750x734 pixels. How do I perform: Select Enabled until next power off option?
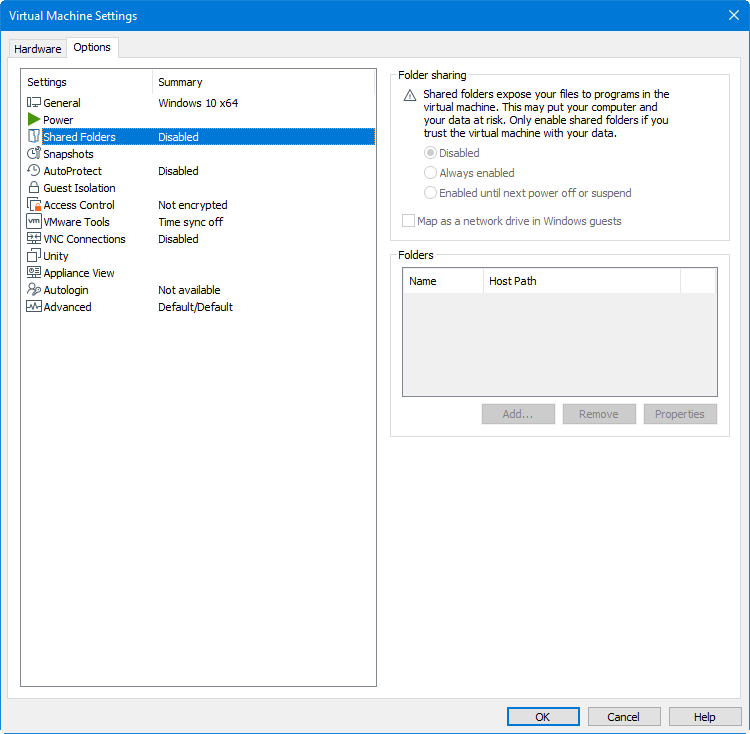[431, 193]
